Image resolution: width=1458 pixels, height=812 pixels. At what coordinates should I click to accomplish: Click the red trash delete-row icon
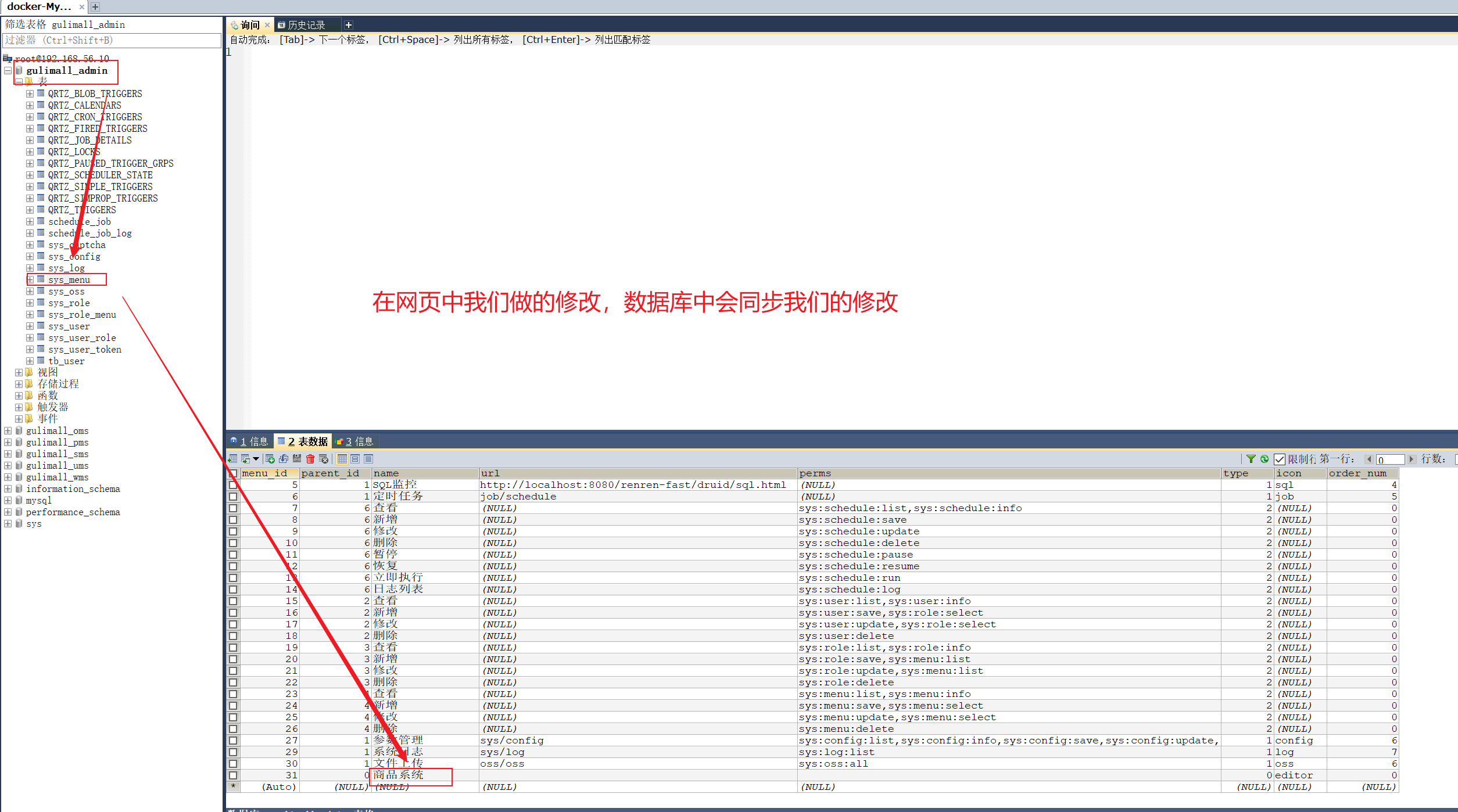[x=310, y=459]
